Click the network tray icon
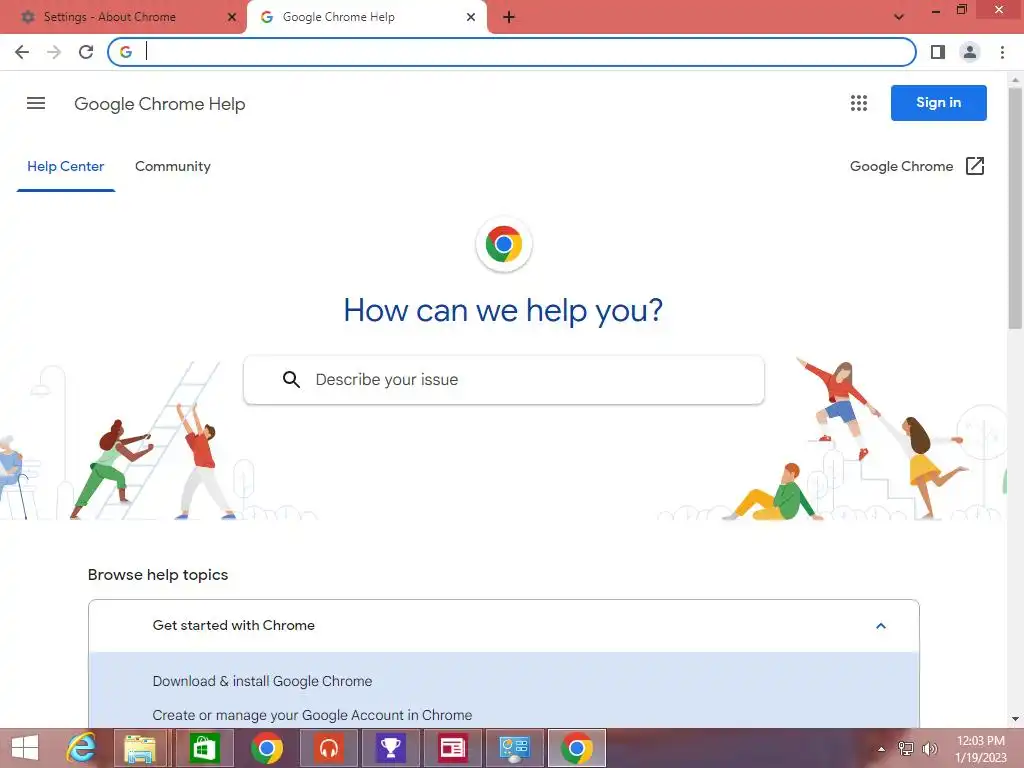The width and height of the screenshot is (1024, 768). point(905,749)
